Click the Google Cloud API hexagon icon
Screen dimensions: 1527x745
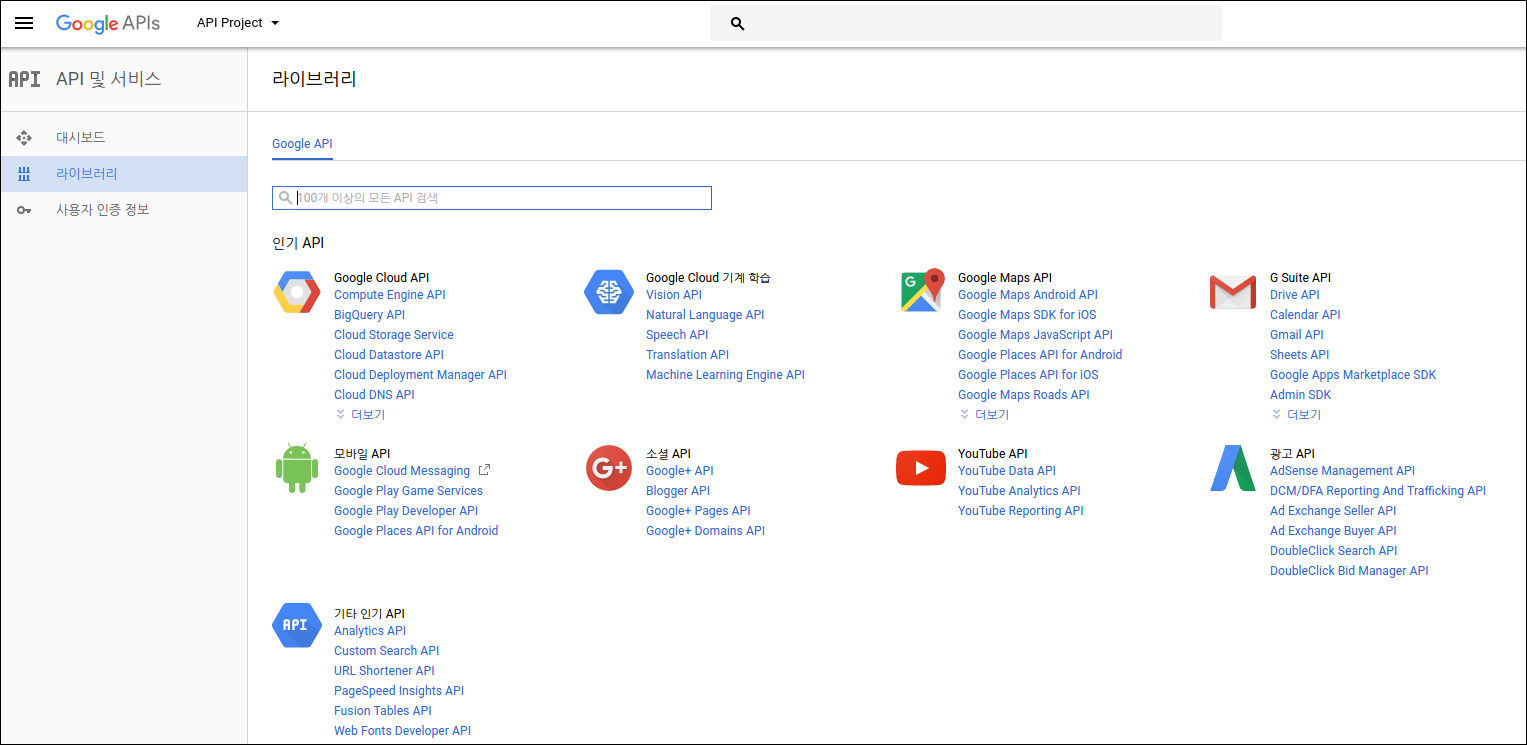[297, 292]
